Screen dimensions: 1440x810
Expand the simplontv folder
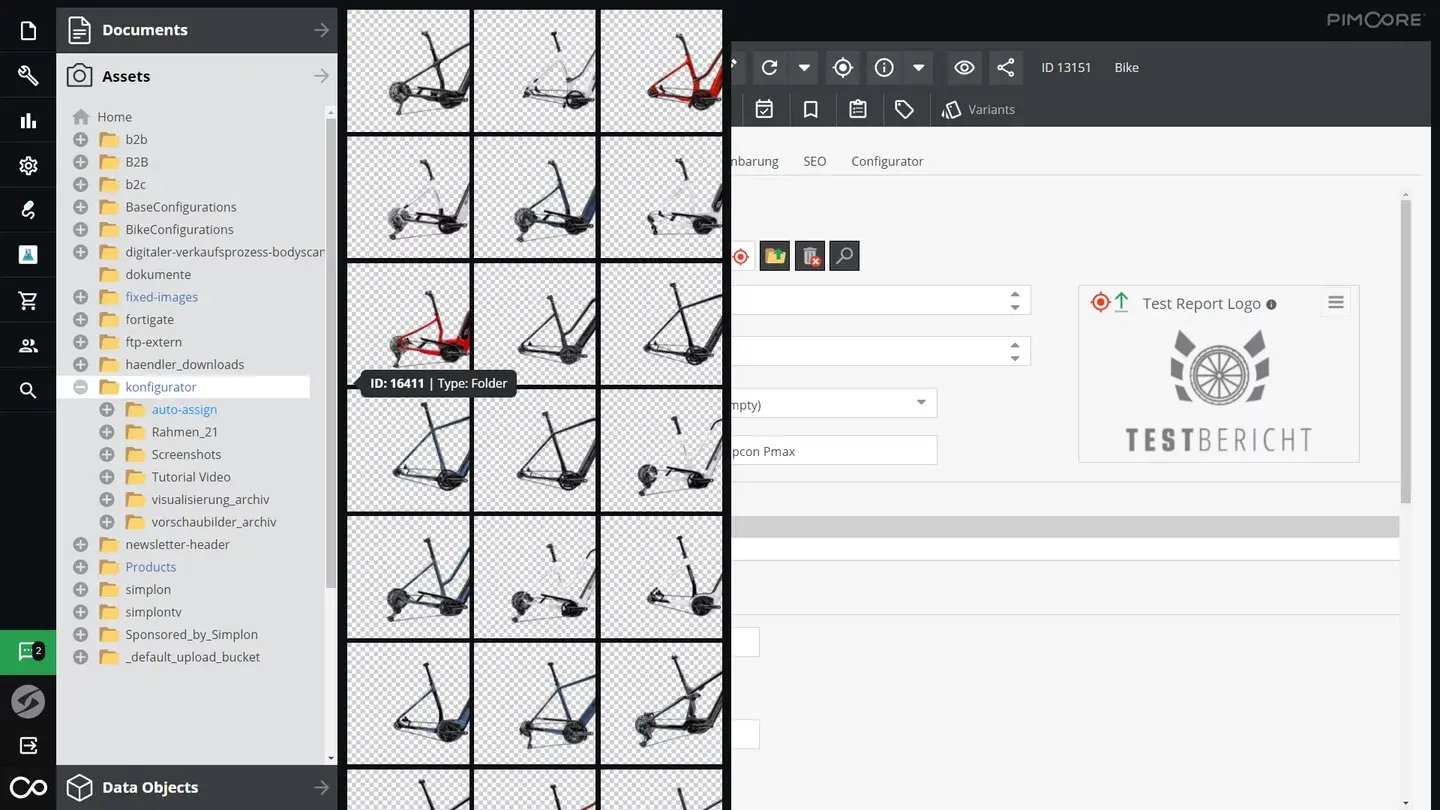click(81, 612)
